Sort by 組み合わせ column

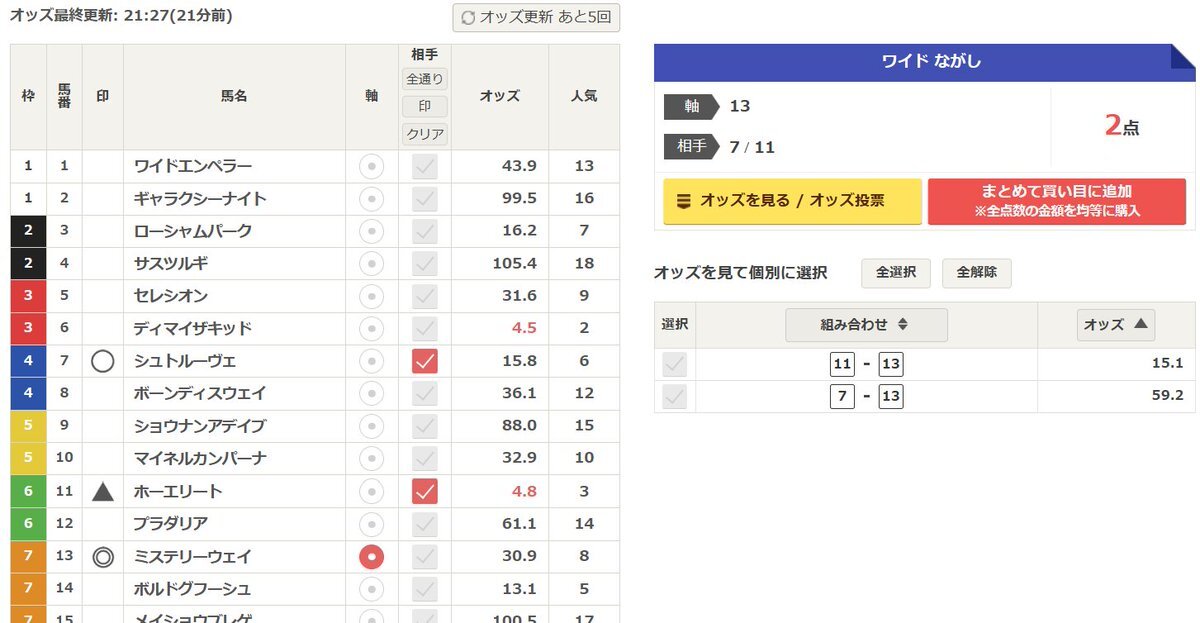coord(866,324)
